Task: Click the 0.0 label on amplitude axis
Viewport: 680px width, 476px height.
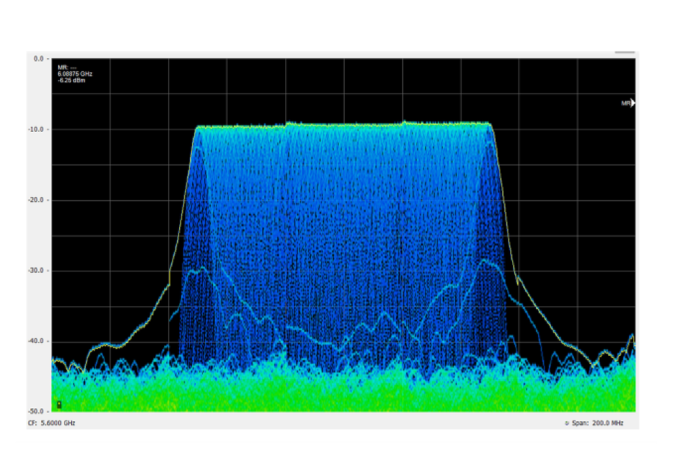Action: [39, 59]
